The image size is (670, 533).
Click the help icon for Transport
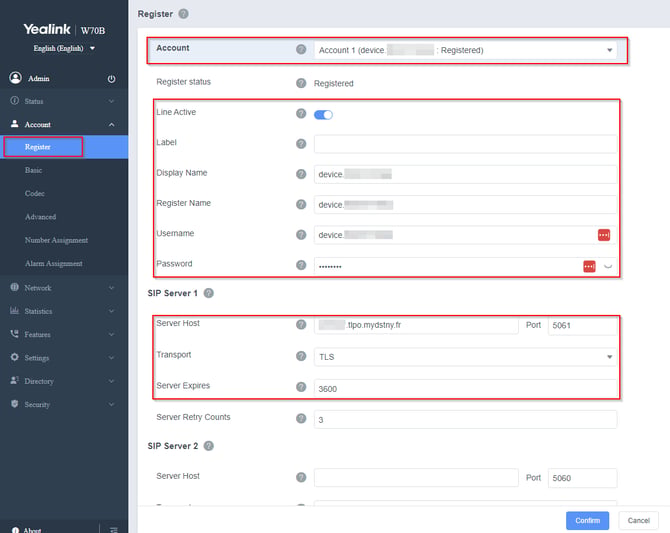(301, 356)
